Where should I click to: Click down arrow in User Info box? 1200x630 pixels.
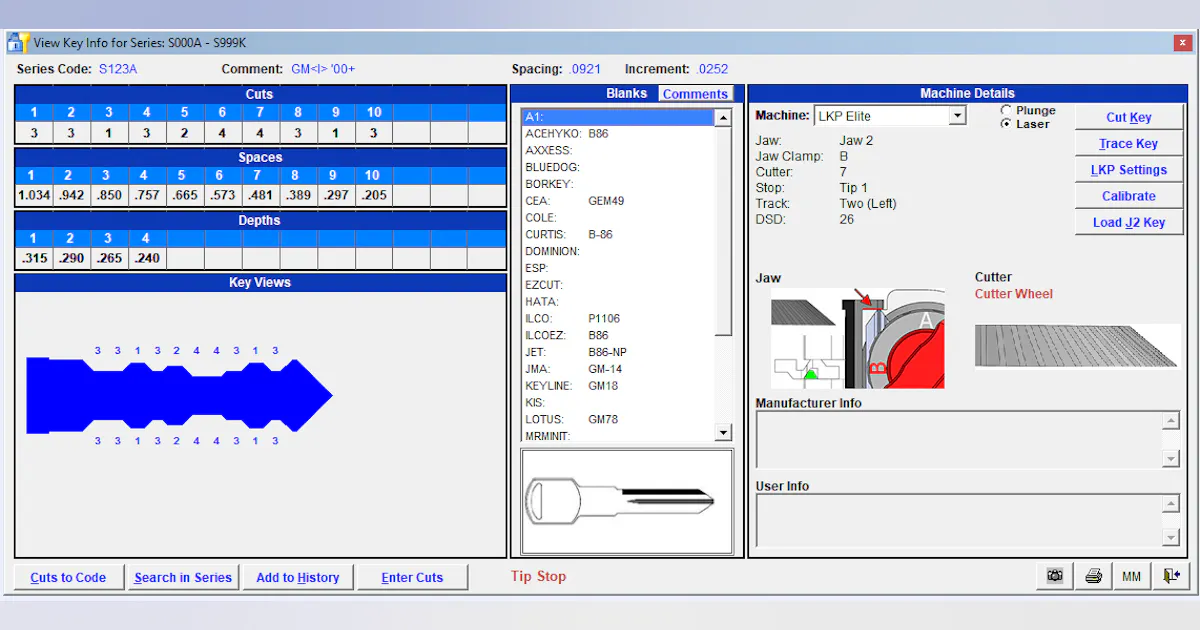pyautogui.click(x=1171, y=538)
